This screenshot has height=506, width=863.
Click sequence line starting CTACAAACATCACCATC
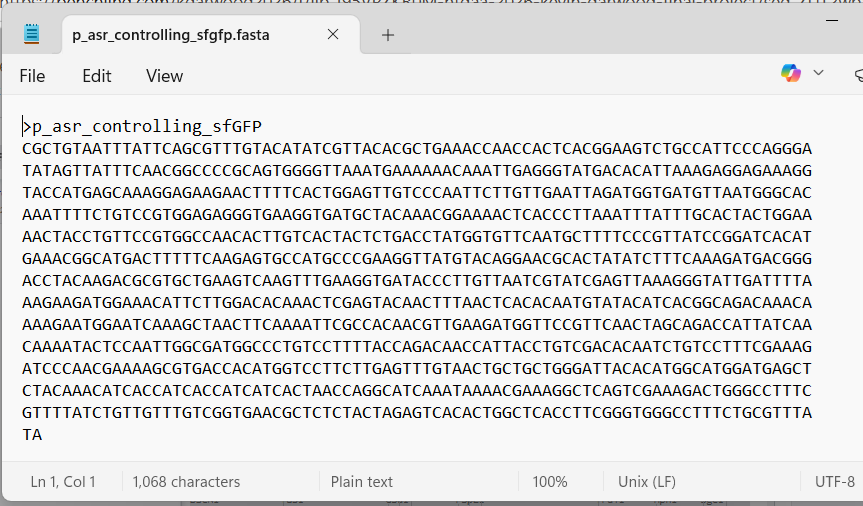417,391
